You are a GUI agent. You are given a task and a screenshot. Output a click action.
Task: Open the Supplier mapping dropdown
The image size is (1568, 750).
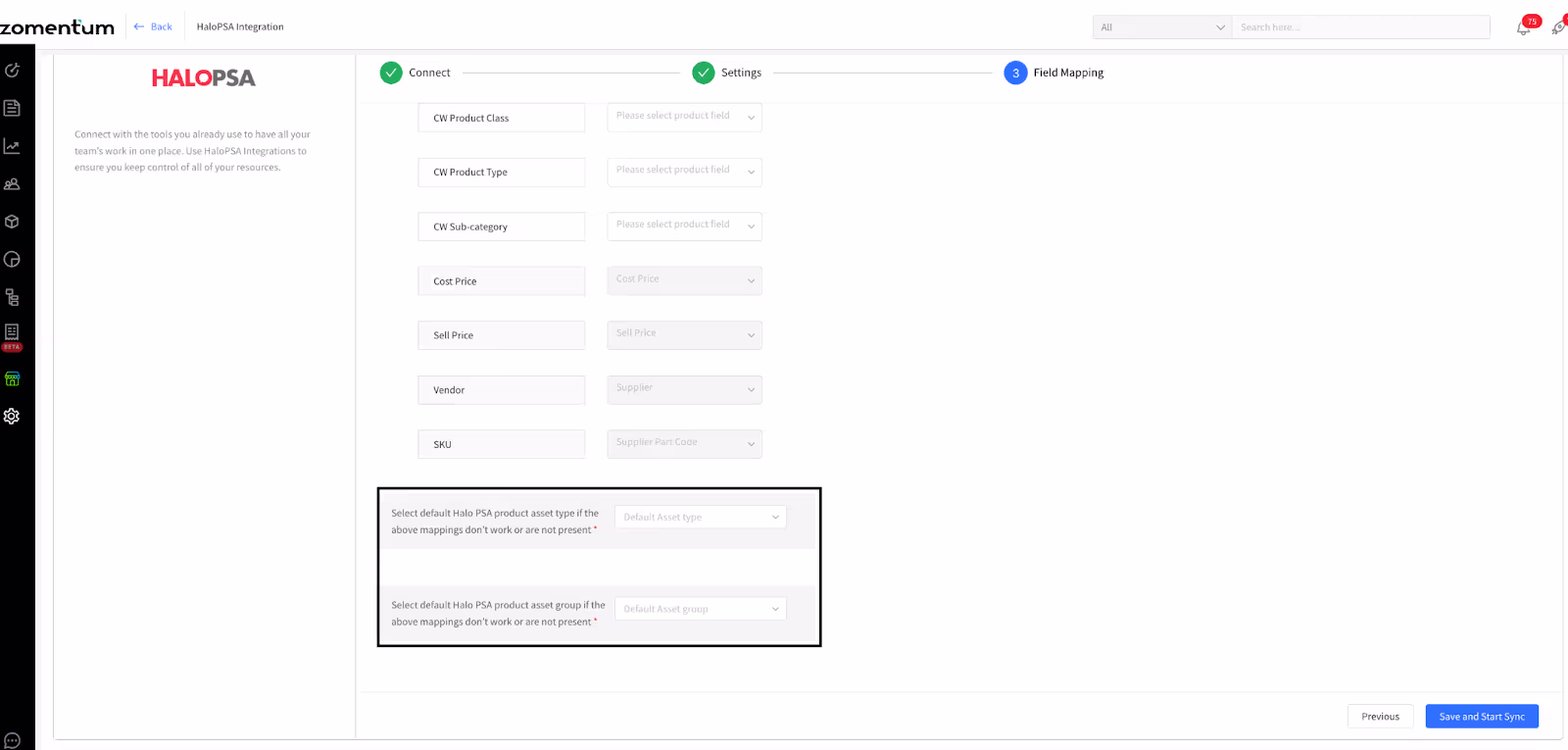click(684, 389)
